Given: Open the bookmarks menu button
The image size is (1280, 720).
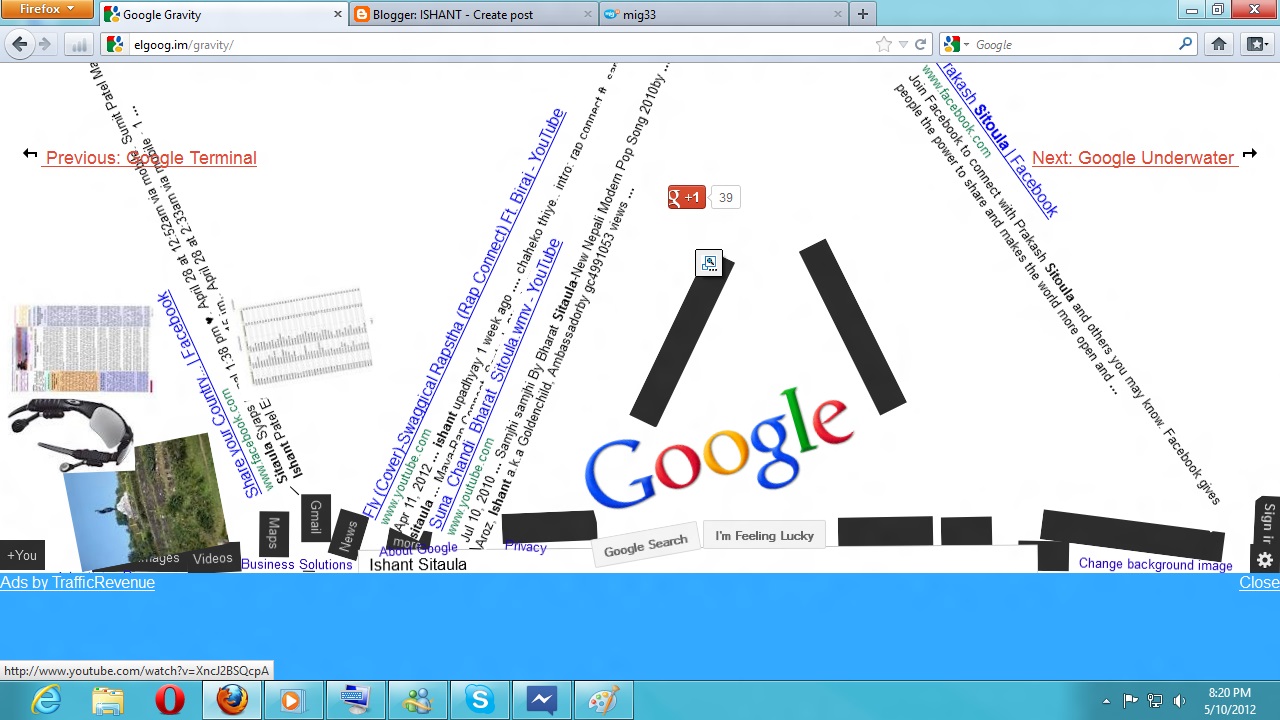Looking at the screenshot, I should click(x=1256, y=44).
